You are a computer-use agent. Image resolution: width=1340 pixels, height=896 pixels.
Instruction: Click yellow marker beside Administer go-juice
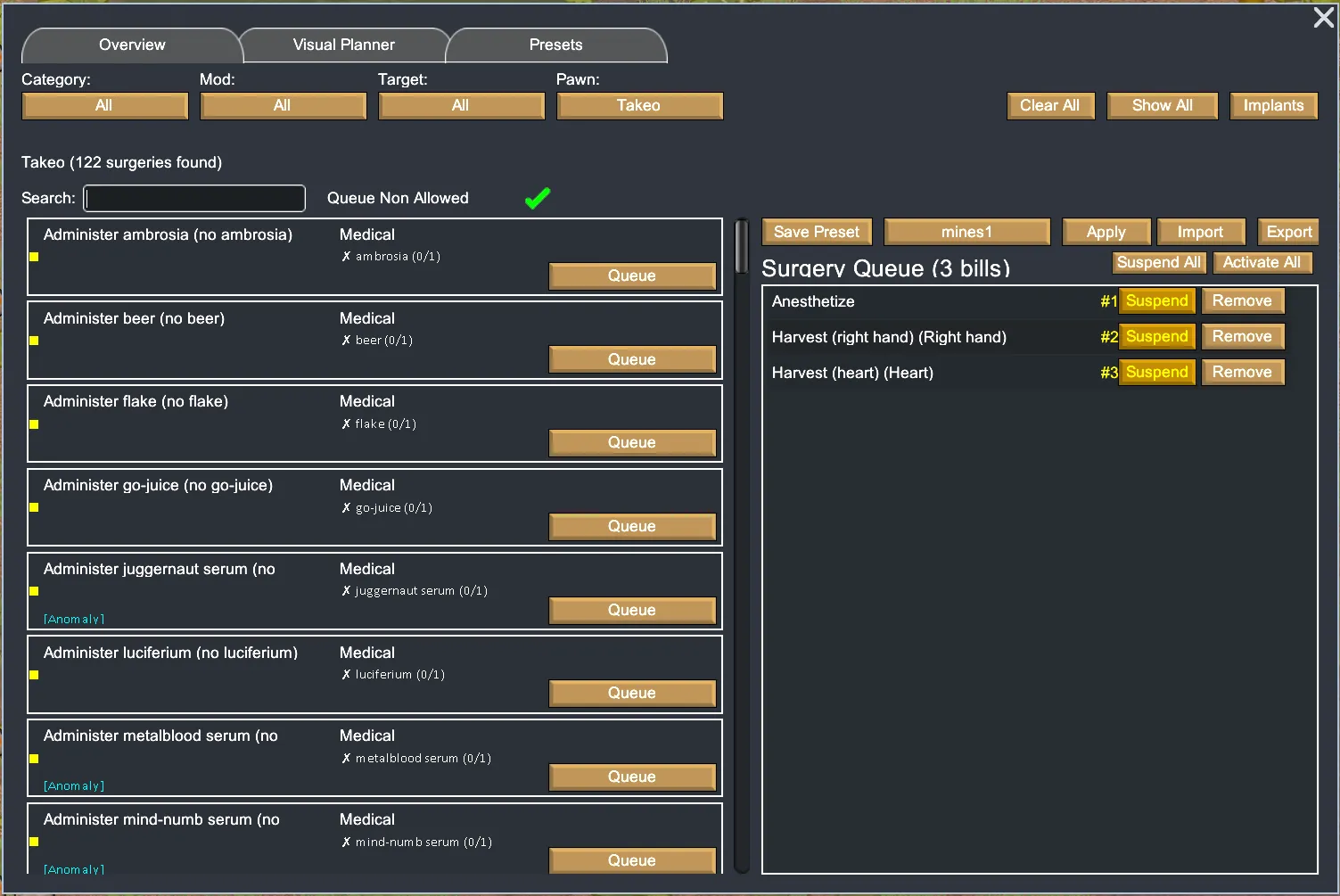coord(34,507)
